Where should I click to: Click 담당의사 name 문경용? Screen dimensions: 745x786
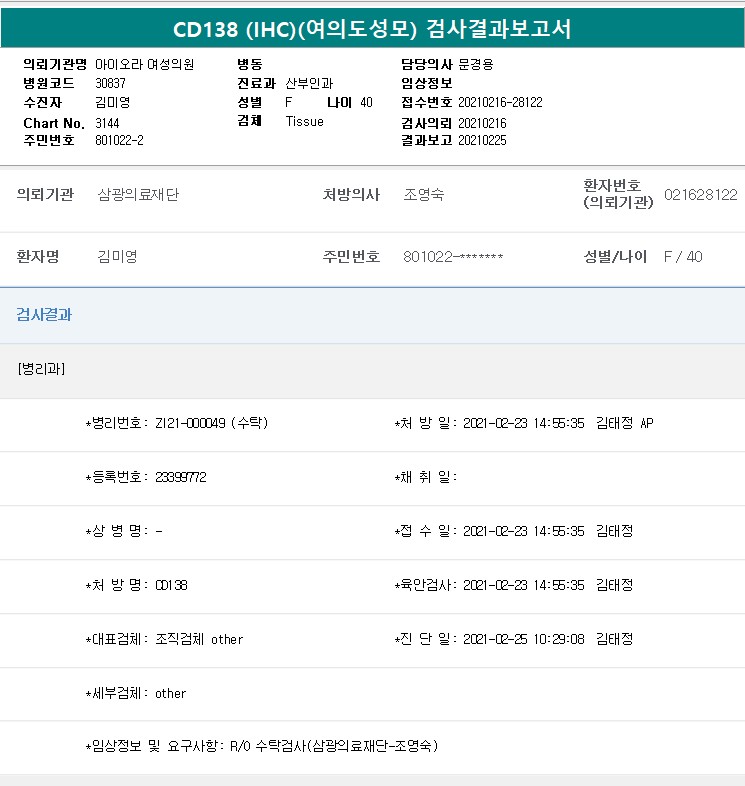(x=476, y=64)
